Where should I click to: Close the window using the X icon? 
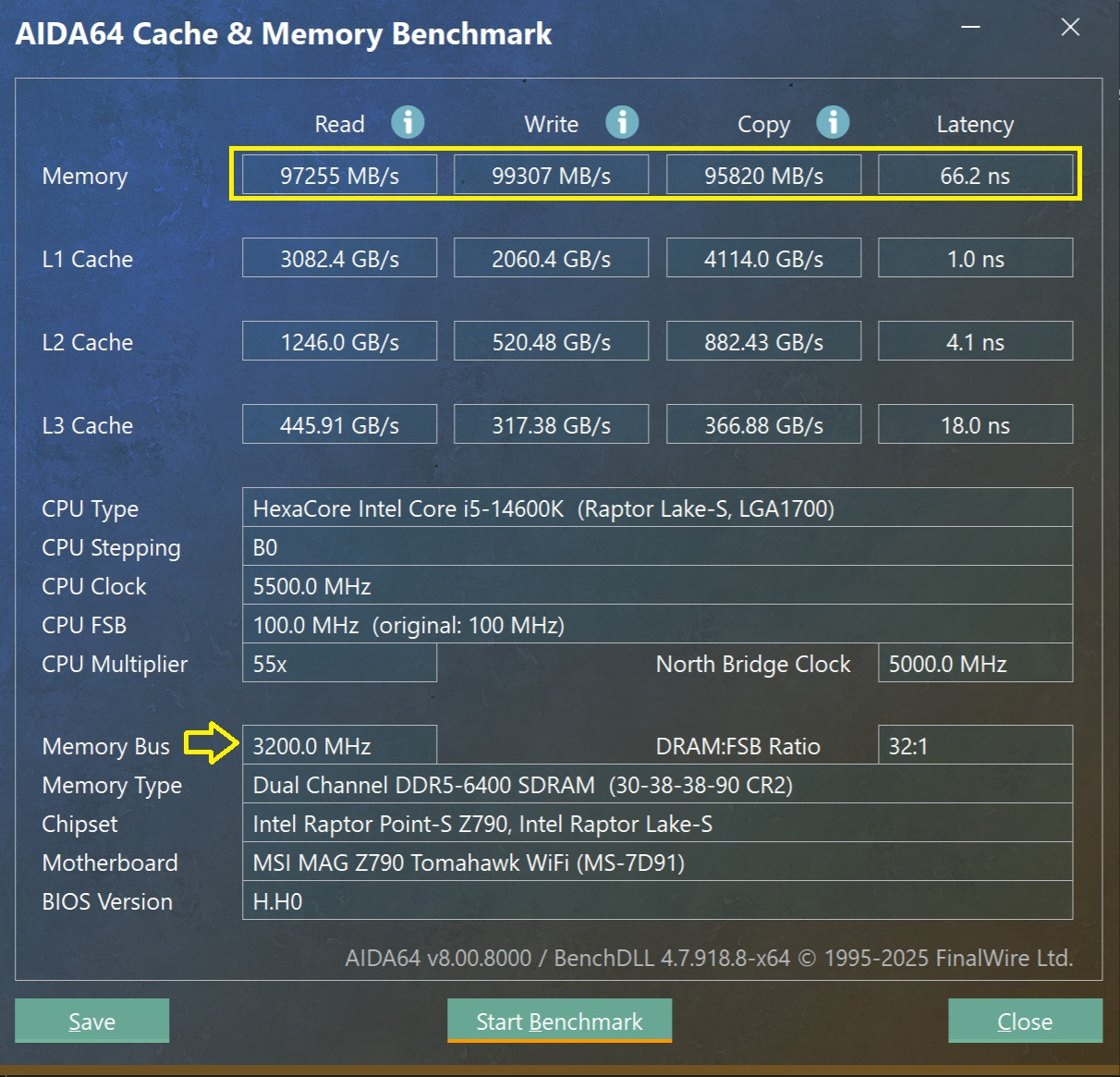tap(1070, 27)
